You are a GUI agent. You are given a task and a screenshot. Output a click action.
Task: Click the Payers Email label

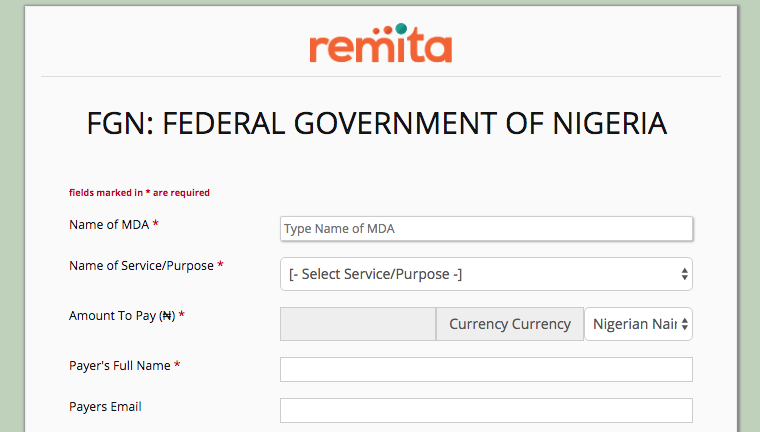[105, 407]
